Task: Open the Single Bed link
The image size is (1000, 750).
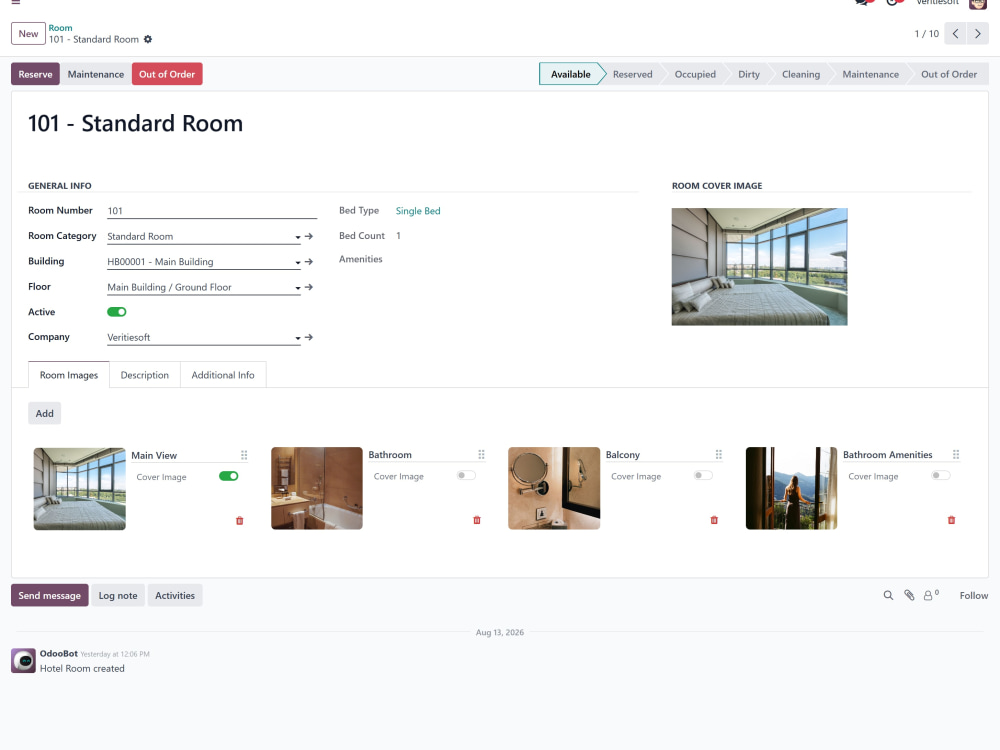Action: pyautogui.click(x=418, y=211)
